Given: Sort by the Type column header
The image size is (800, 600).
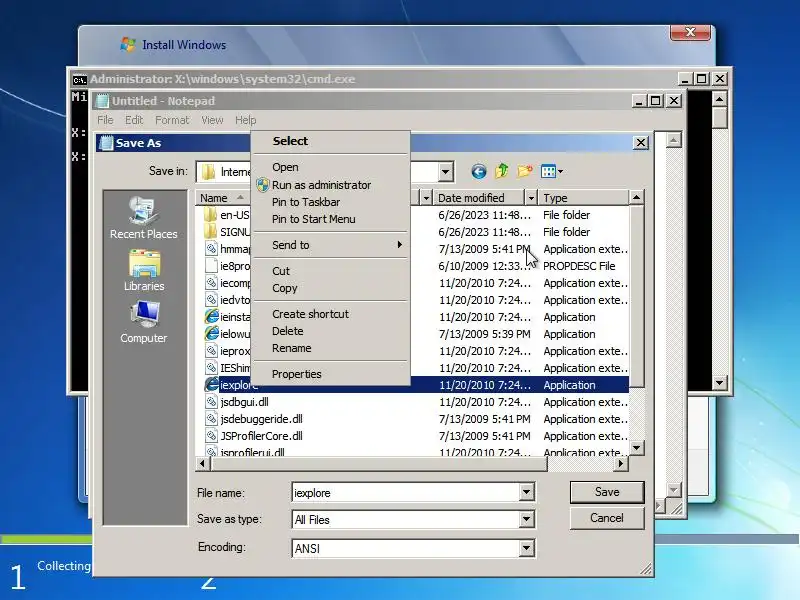Looking at the screenshot, I should pyautogui.click(x=585, y=198).
